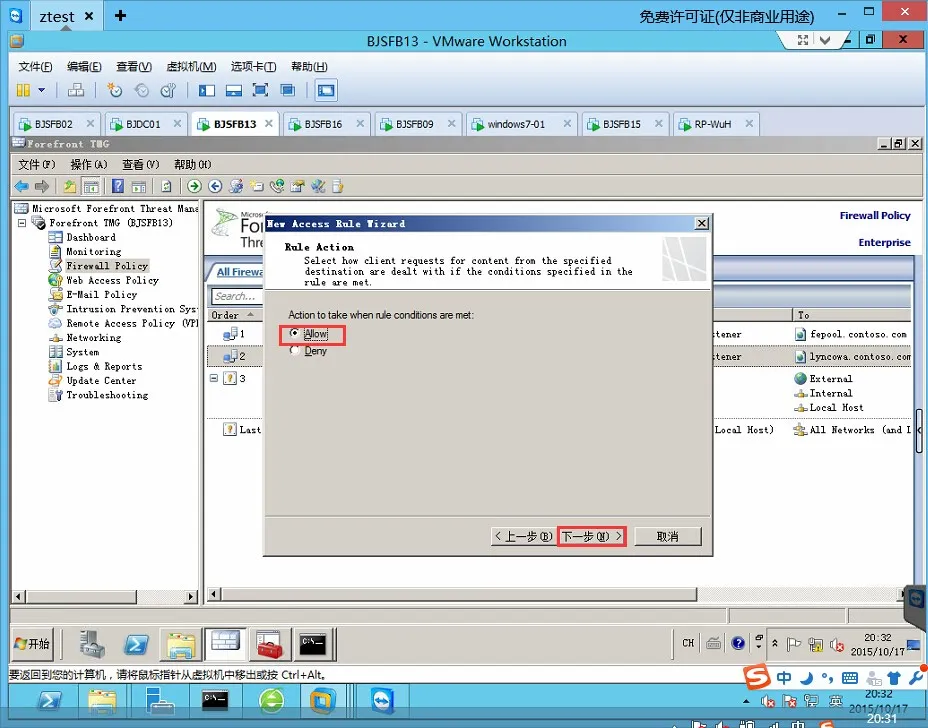The image size is (928, 728).
Task: Click guest tray help question icon
Action: tap(738, 643)
